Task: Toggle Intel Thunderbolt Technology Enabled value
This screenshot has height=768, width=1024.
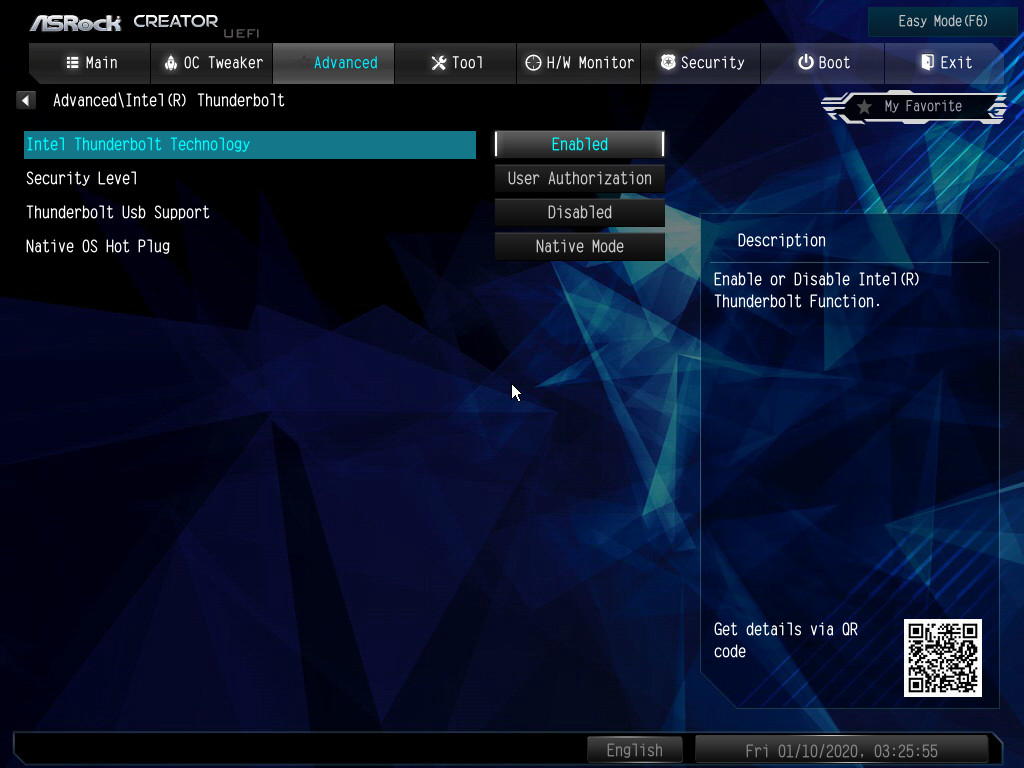Action: [579, 144]
